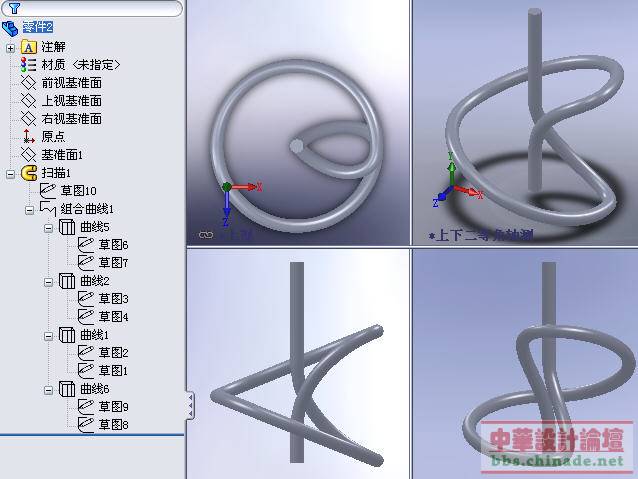Collapse the 曲线2 node
Screen dimensions: 638x479
pos(48,282)
